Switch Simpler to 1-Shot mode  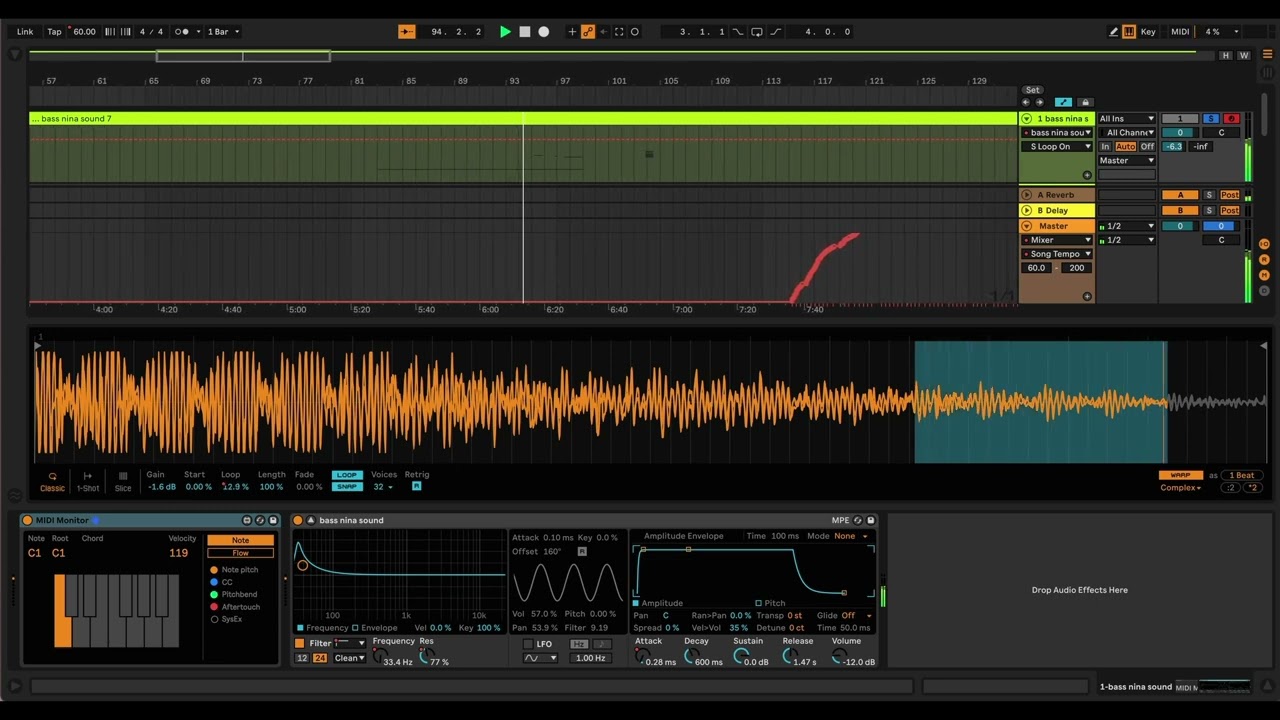[x=88, y=482]
